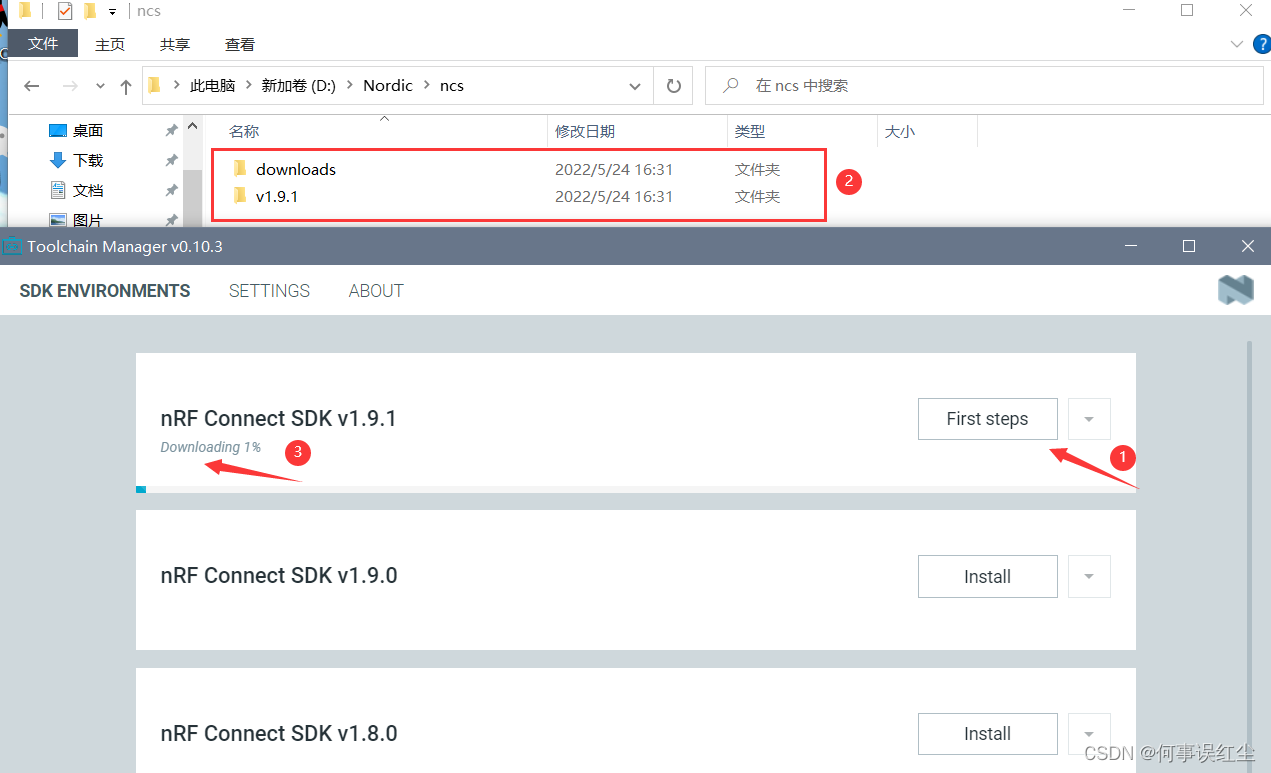
Task: Go forward in File Explorer
Action: tap(69, 86)
